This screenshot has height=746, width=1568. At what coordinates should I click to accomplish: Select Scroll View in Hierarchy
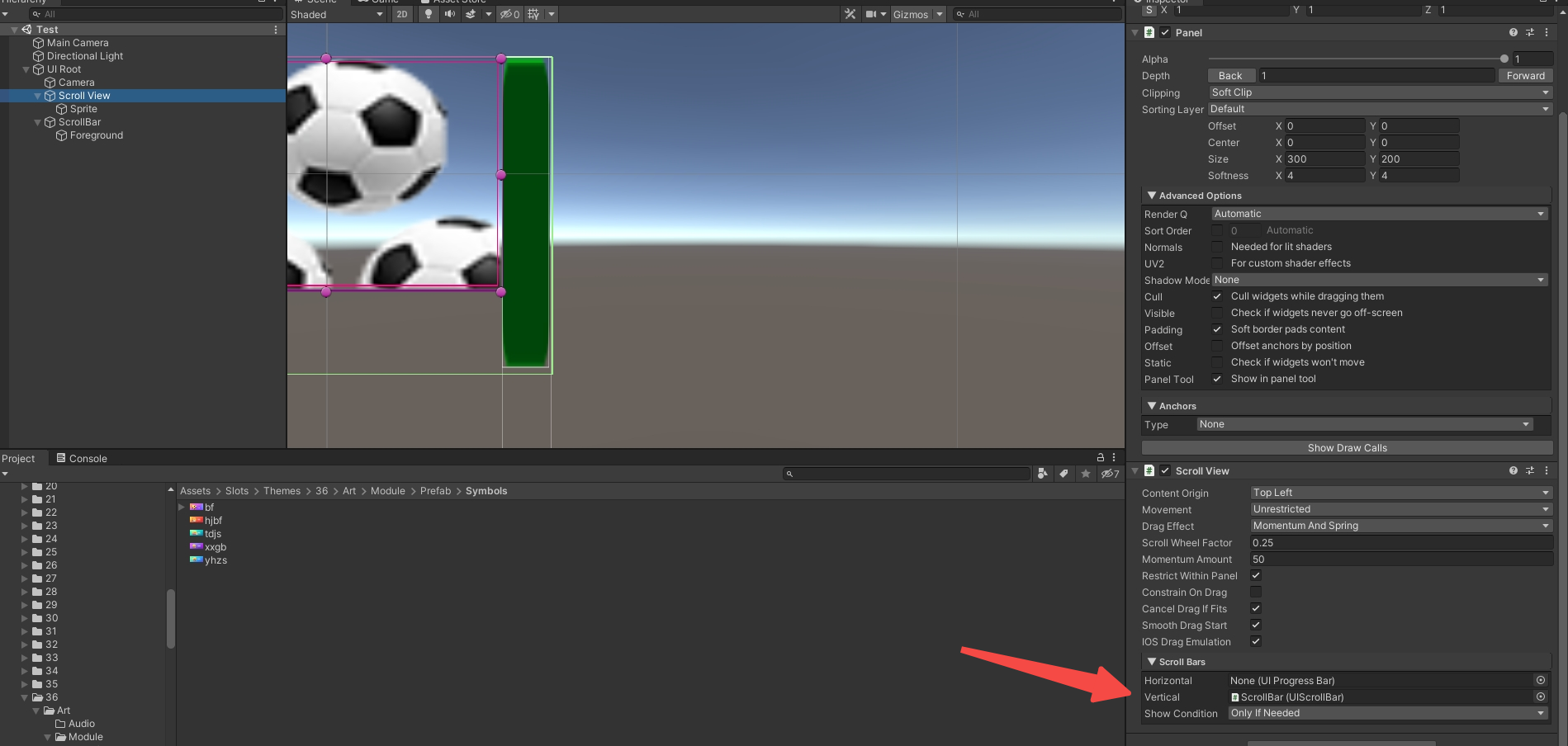(x=84, y=96)
